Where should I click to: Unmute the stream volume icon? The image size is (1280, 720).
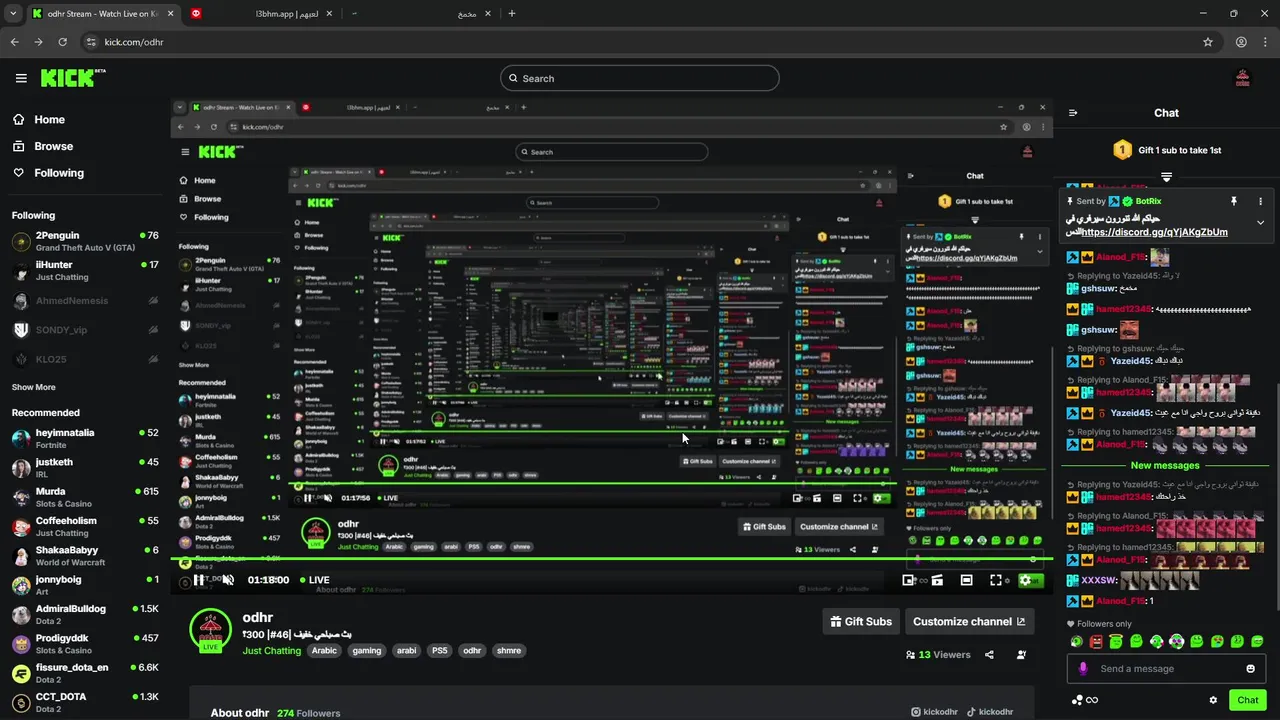point(228,580)
